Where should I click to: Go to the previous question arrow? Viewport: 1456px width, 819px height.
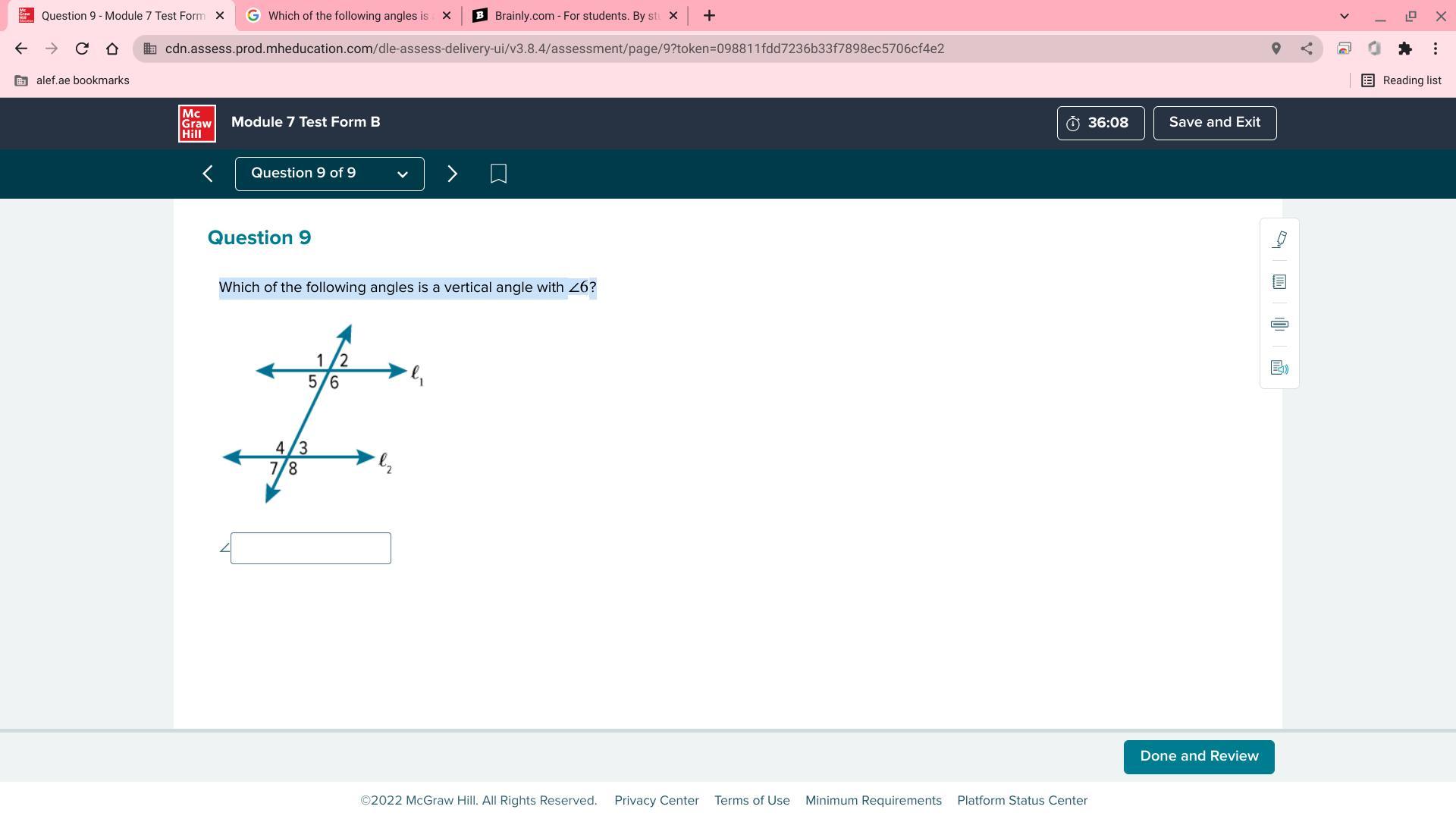click(208, 174)
